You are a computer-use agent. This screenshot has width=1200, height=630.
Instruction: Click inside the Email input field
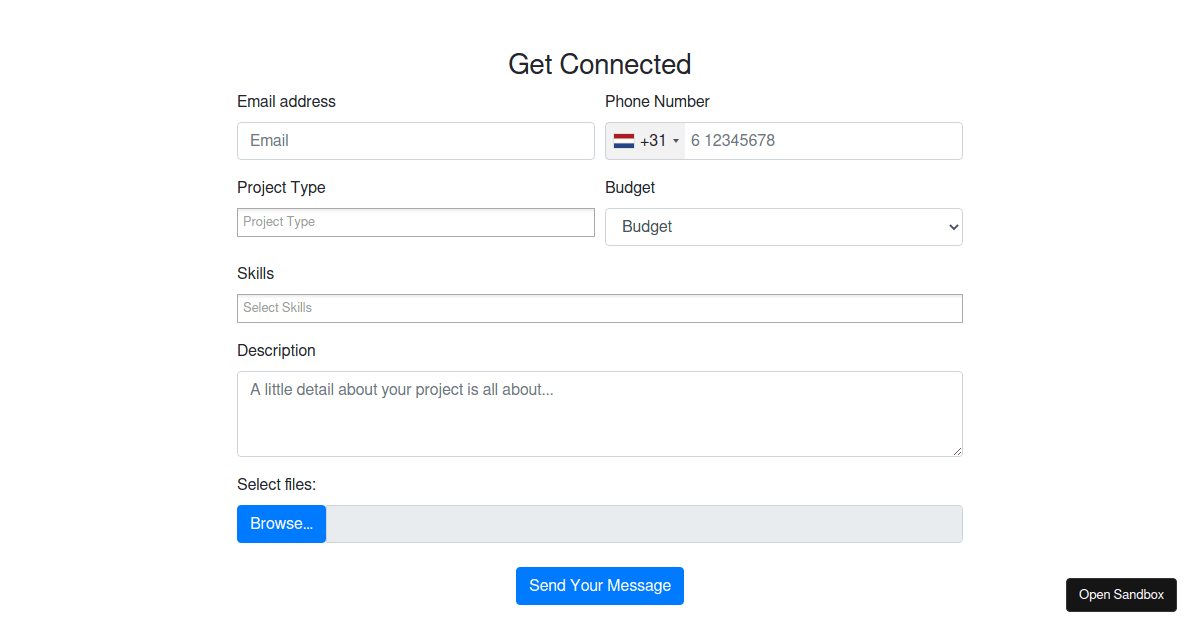pos(415,140)
